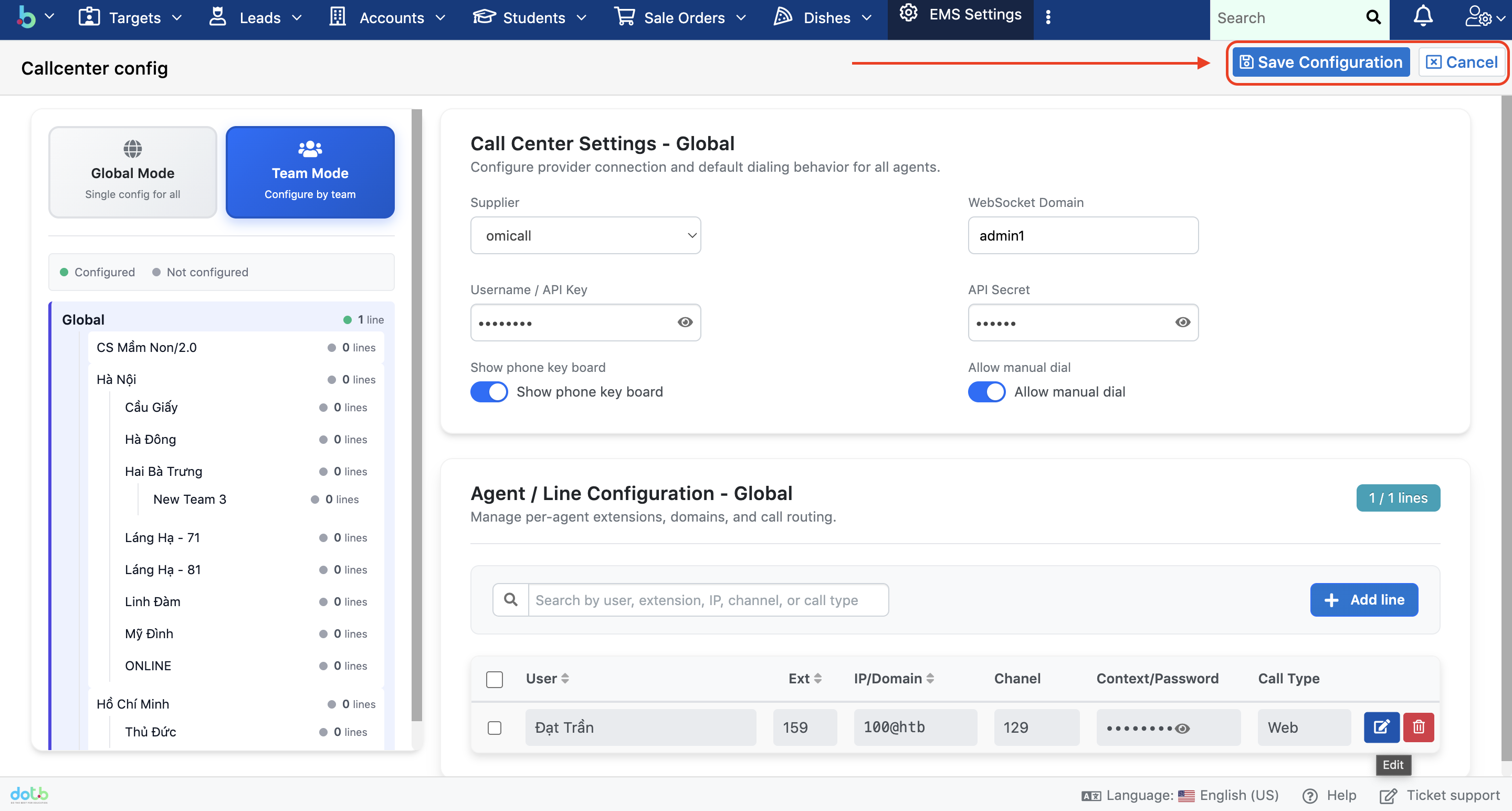Click the Ticket support icon in footer
Screen dimensions: 1512x811
(x=1388, y=796)
